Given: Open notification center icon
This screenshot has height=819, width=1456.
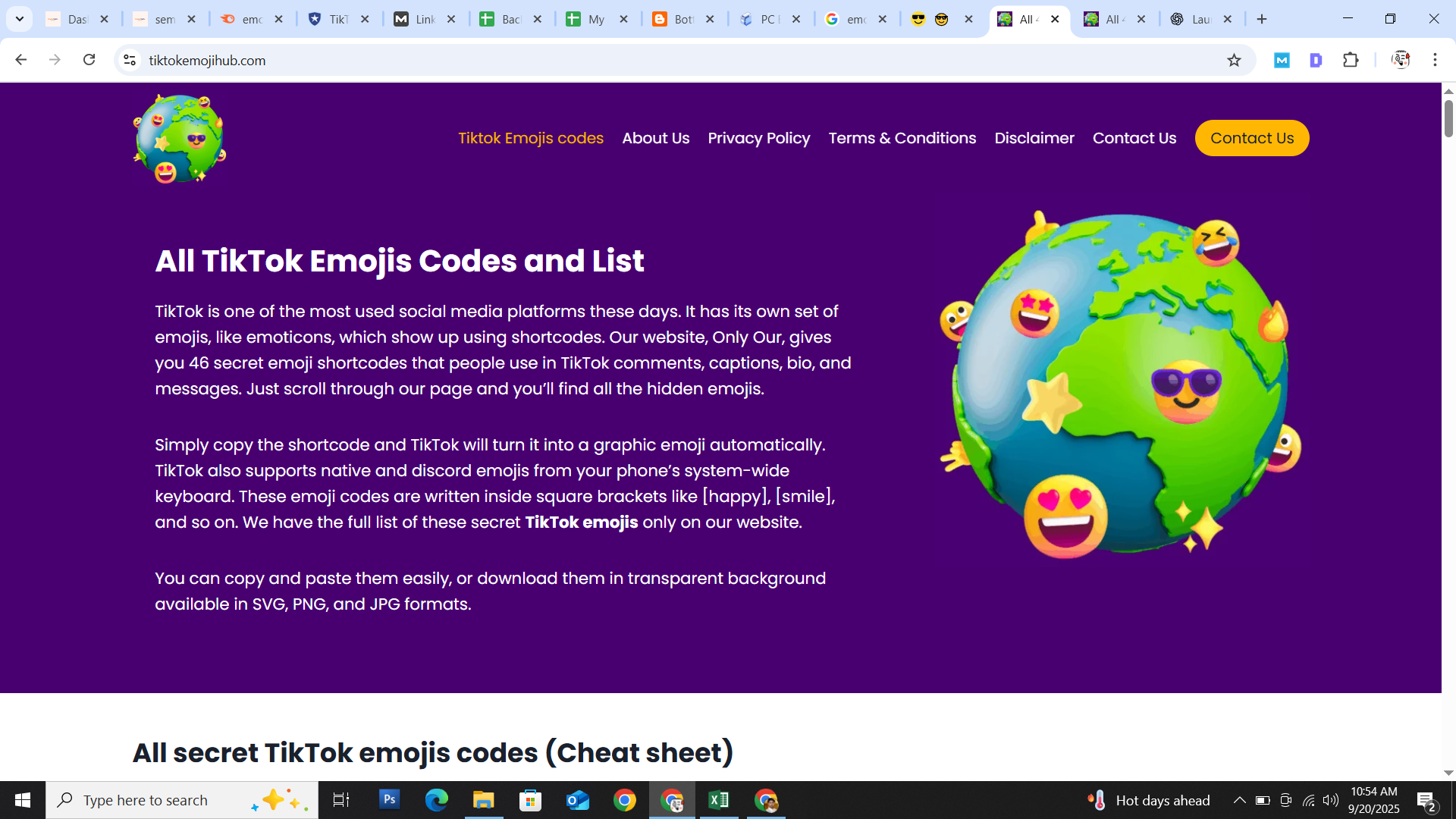Looking at the screenshot, I should 1426,800.
